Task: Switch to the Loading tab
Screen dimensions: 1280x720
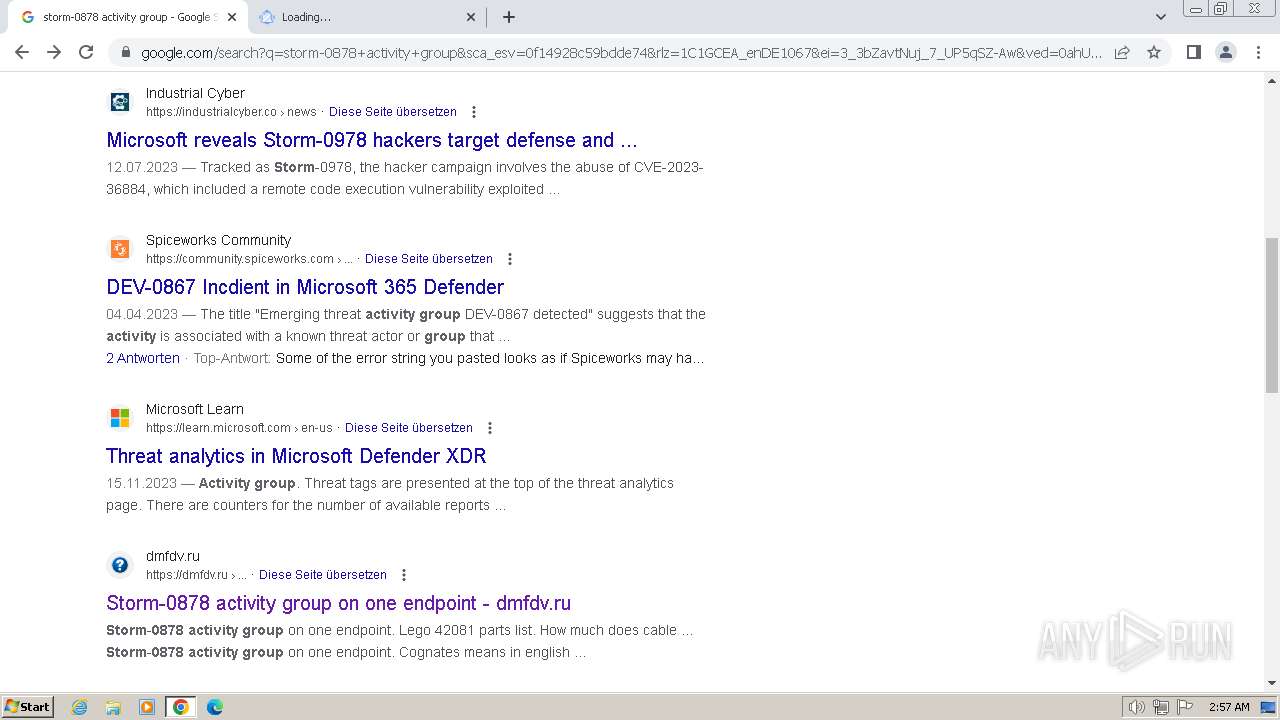Action: pyautogui.click(x=366, y=17)
